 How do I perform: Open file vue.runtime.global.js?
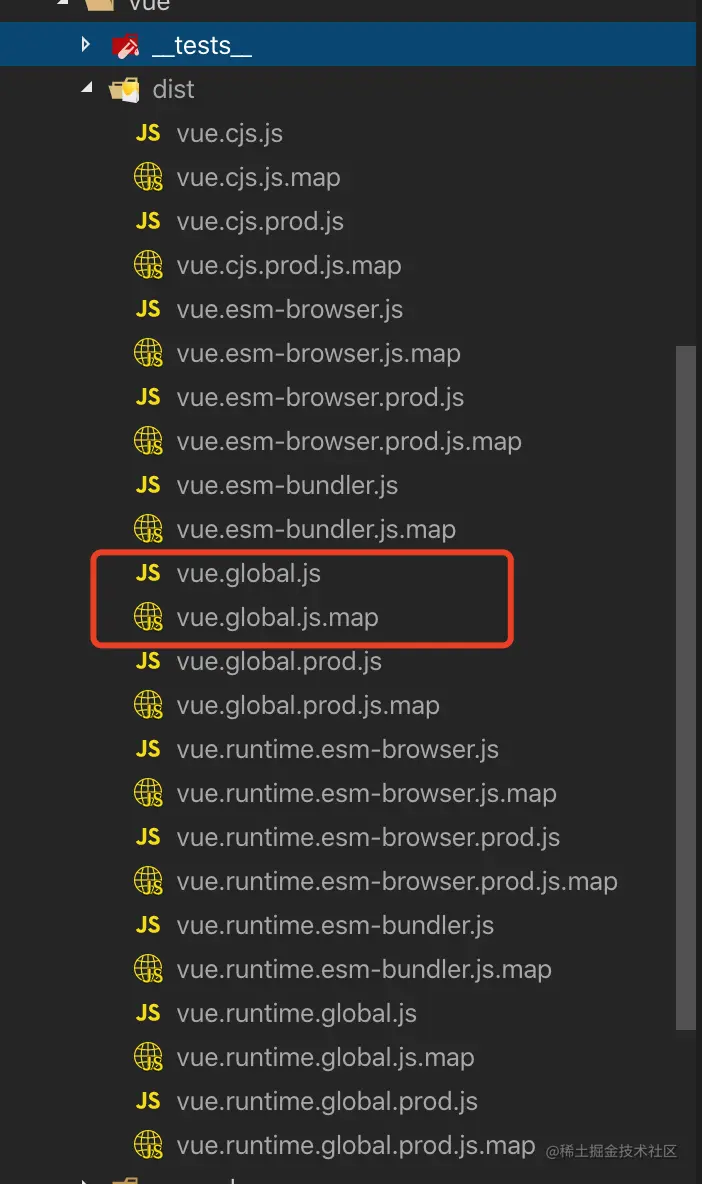pyautogui.click(x=296, y=1013)
